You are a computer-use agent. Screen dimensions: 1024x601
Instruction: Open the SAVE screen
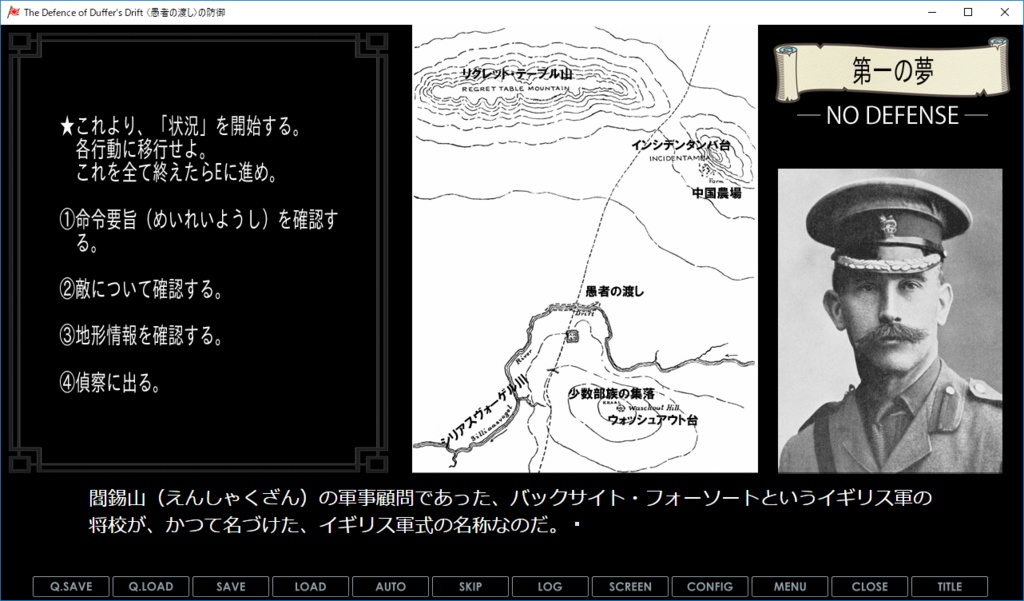(x=230, y=587)
